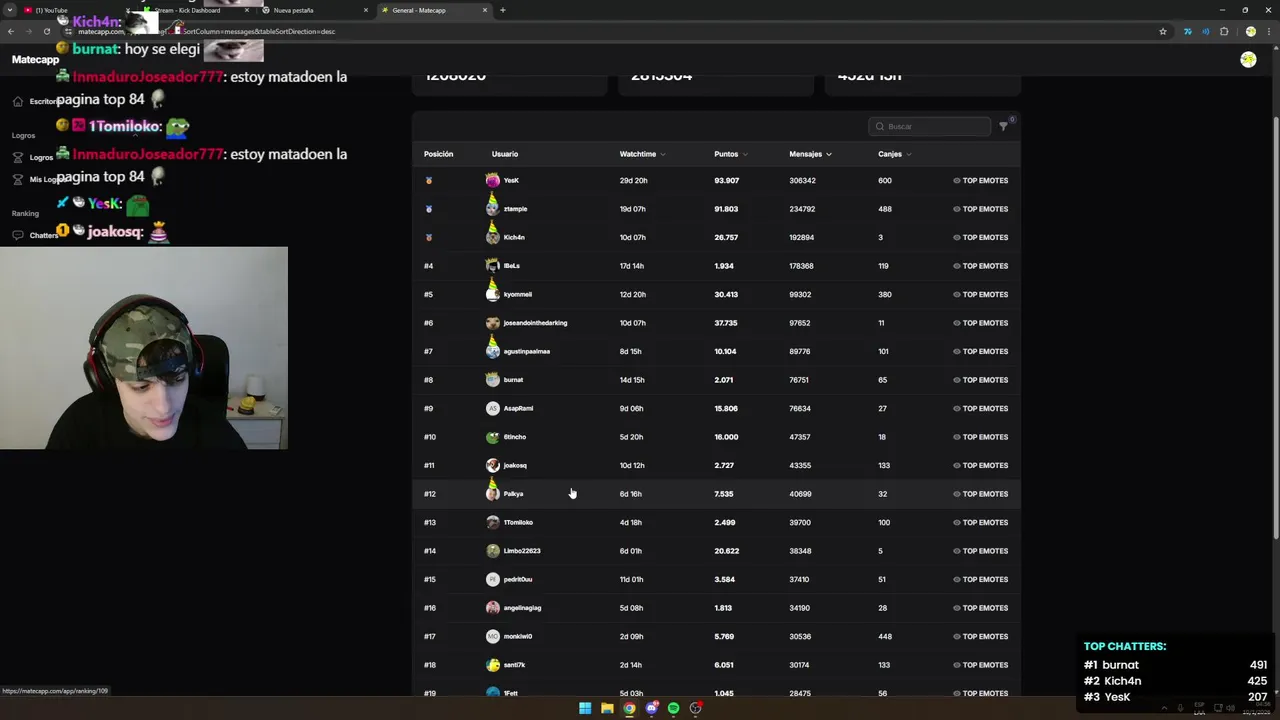This screenshot has width=1280, height=720.
Task: Click joakosq's avatar in row #11
Action: coord(492,465)
